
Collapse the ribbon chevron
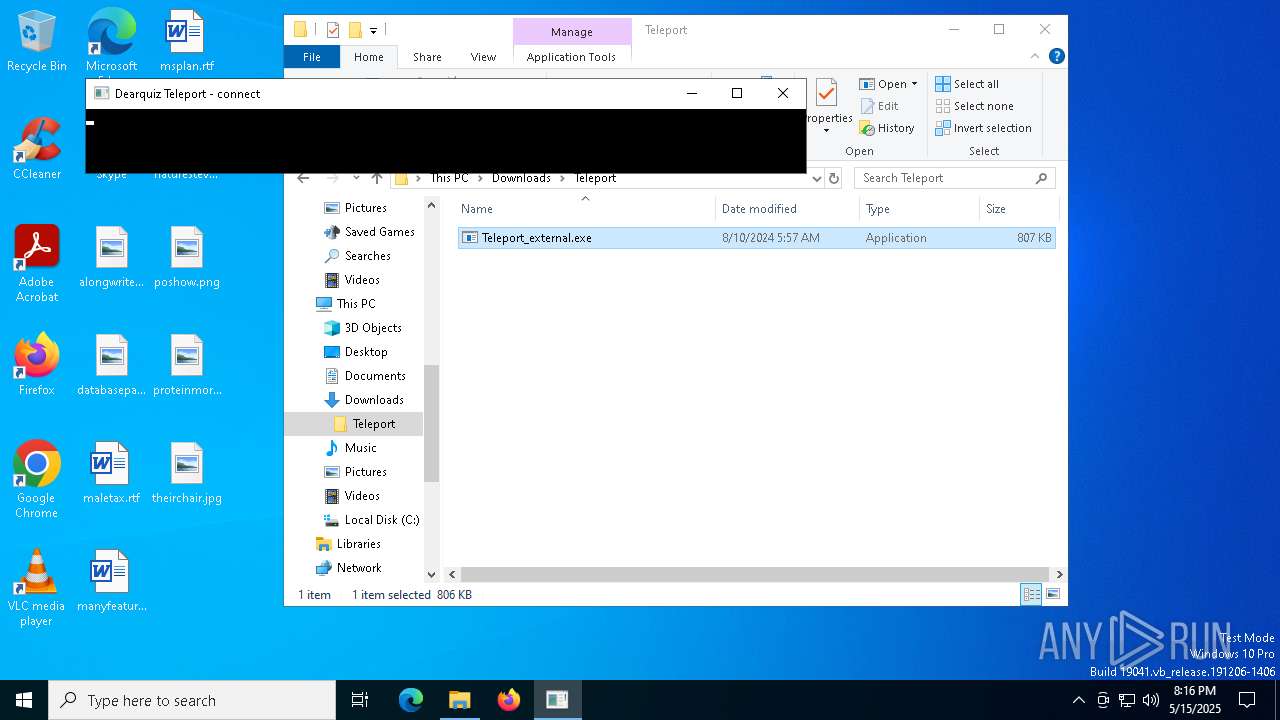(1035, 57)
